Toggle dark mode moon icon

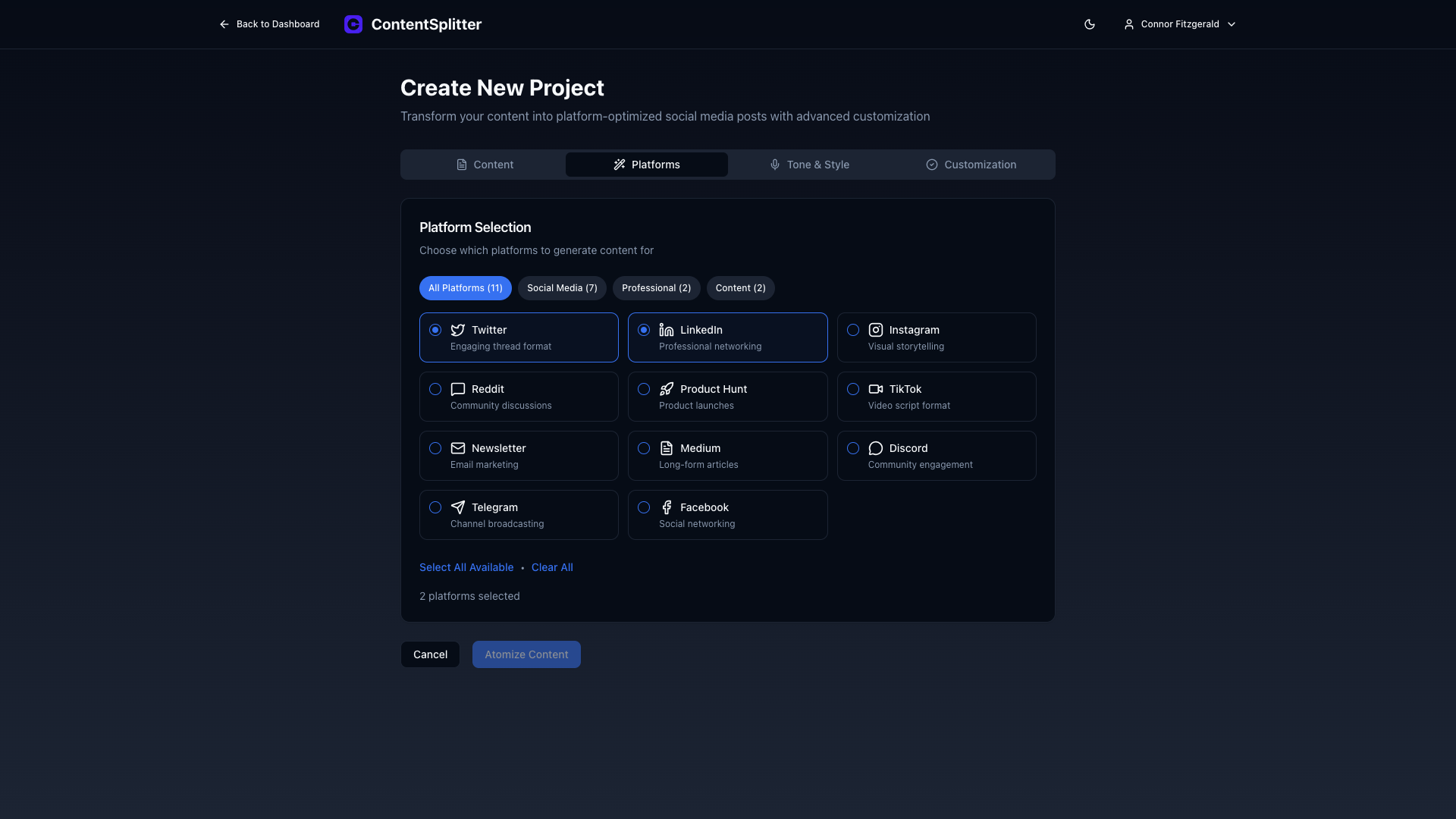(1090, 24)
